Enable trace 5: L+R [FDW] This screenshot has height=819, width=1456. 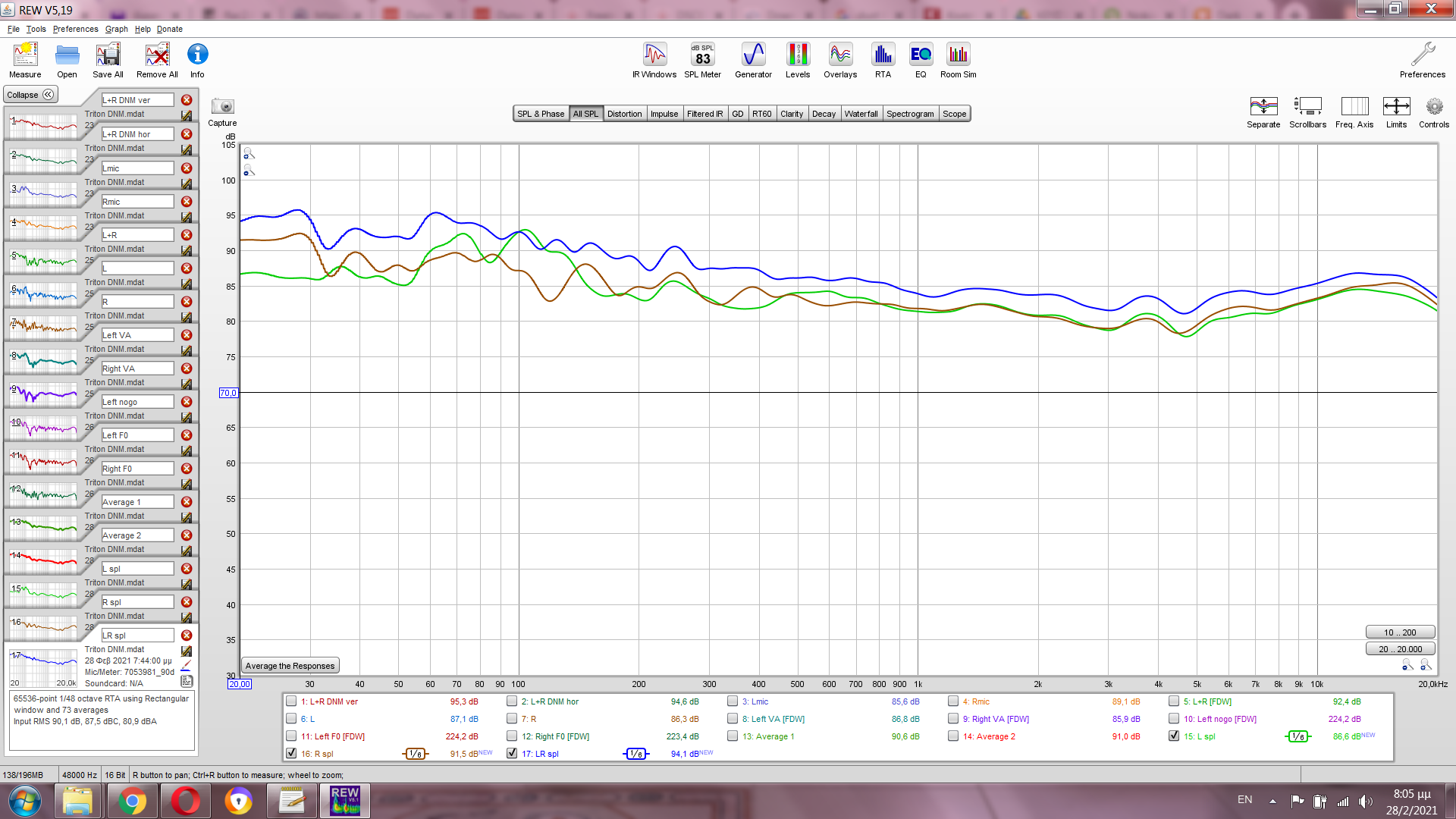[x=1174, y=701]
